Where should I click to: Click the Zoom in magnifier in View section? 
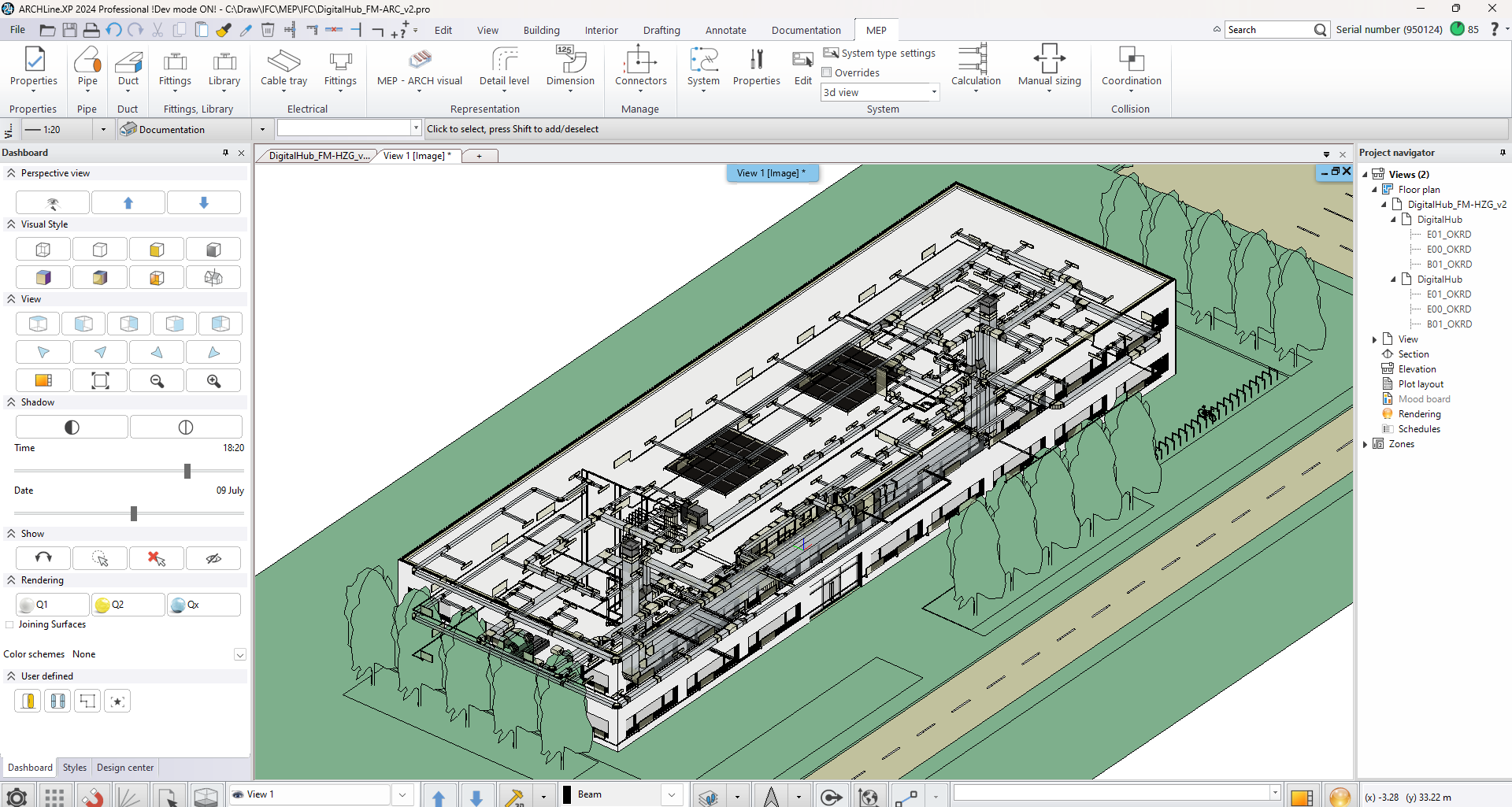(213, 380)
